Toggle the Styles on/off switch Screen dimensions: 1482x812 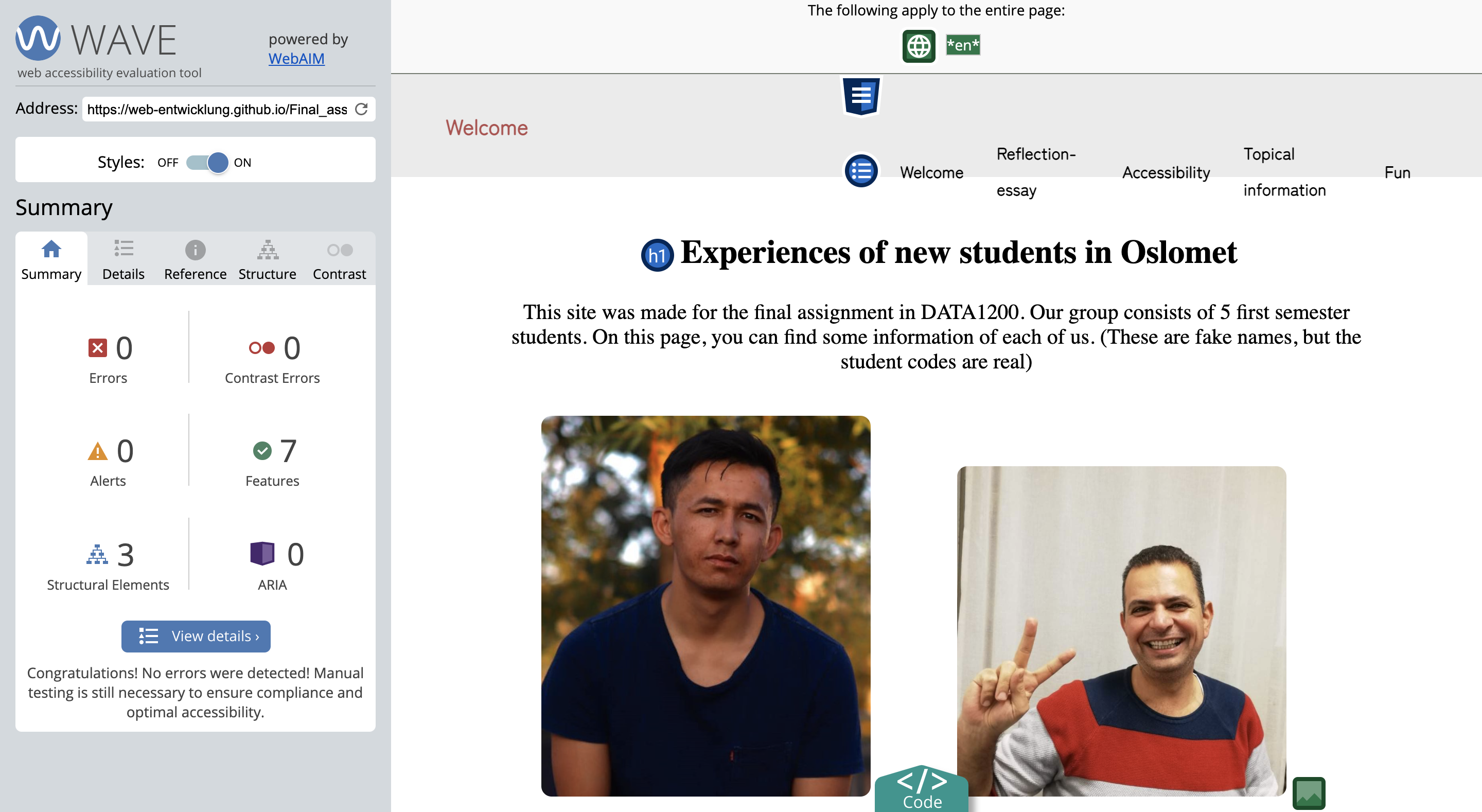pyautogui.click(x=207, y=162)
